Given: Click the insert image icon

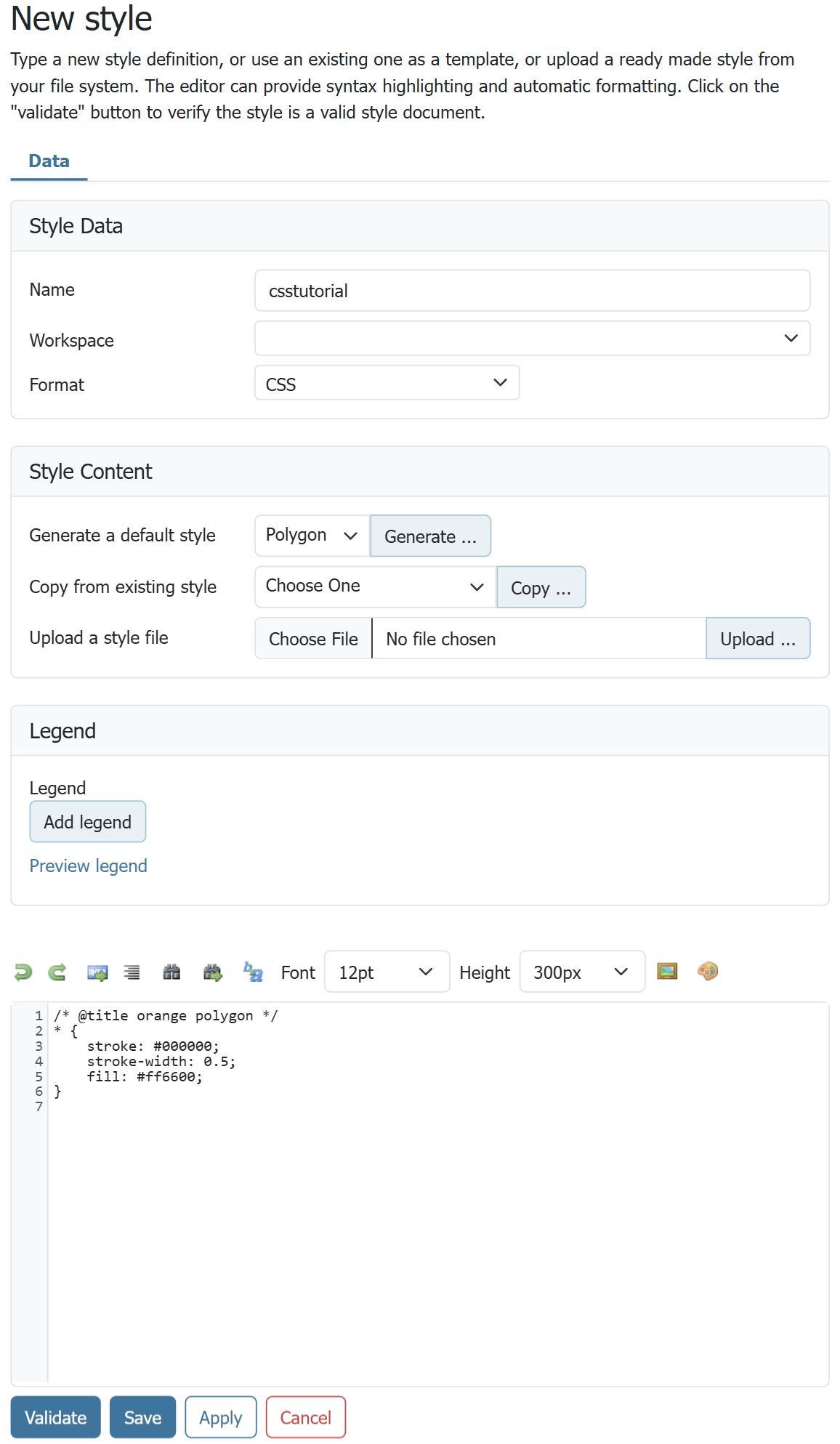Looking at the screenshot, I should [666, 971].
